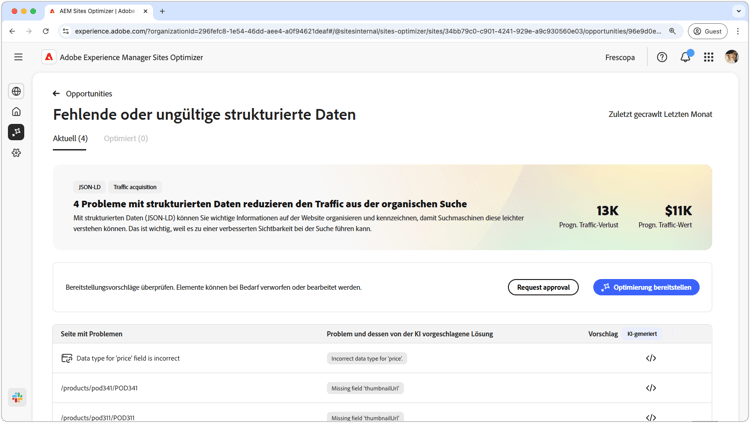Click the JSON-LD tag

pos(89,187)
